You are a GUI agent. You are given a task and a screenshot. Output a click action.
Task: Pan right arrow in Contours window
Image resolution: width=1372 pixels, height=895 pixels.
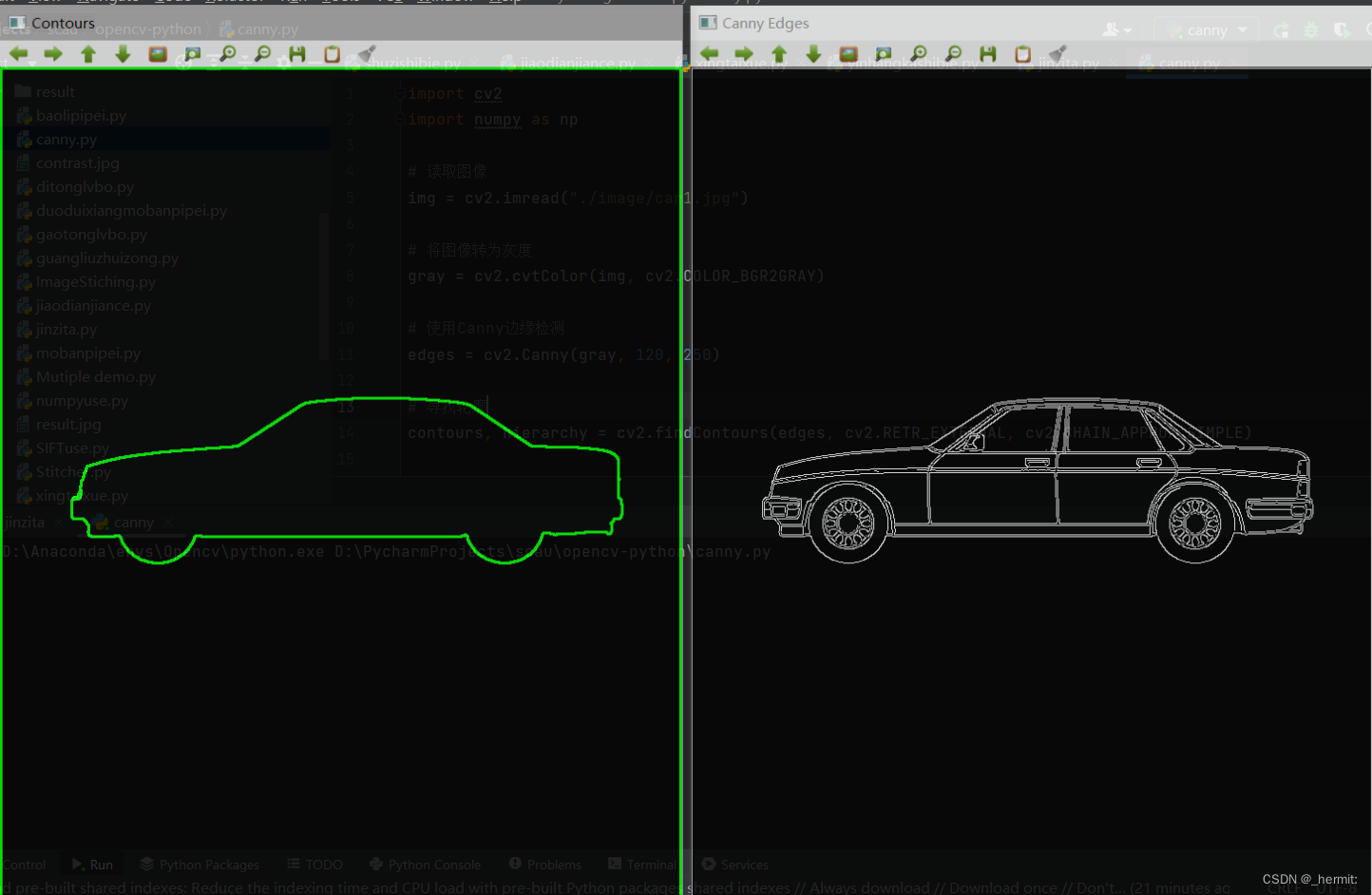pos(53,54)
